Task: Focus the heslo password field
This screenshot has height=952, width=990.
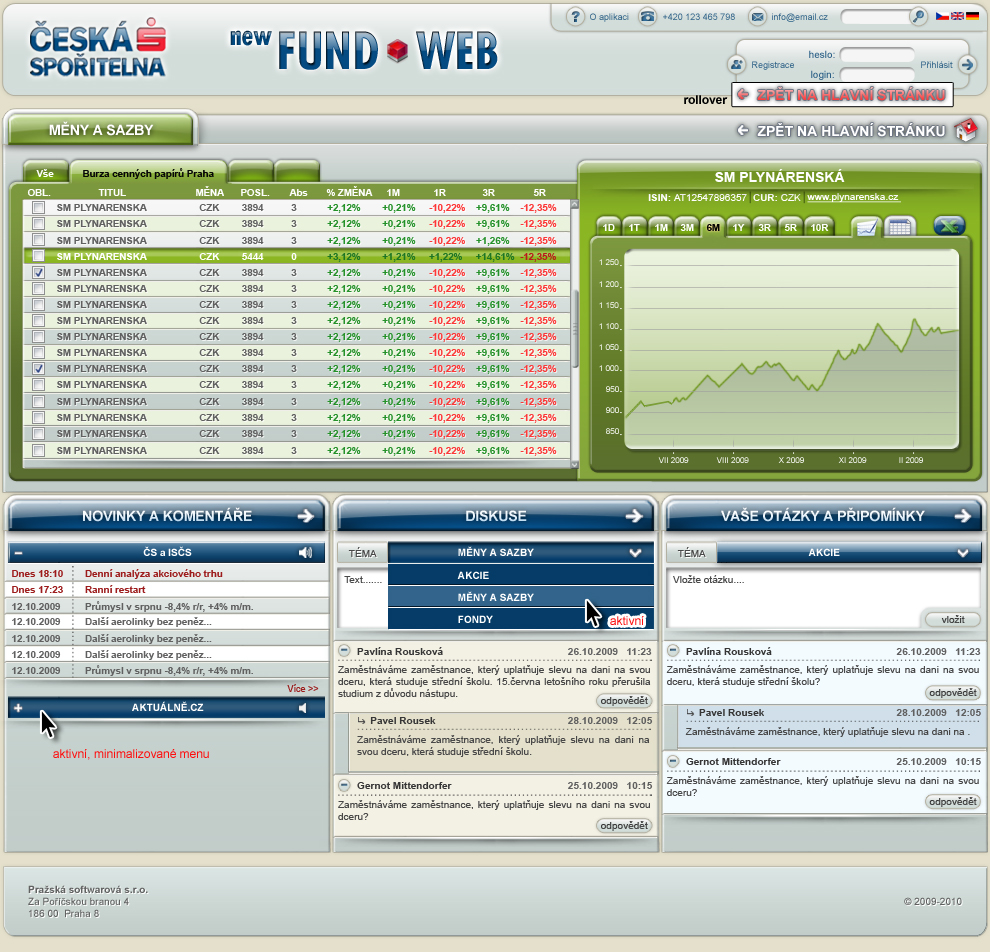Action: (x=878, y=54)
